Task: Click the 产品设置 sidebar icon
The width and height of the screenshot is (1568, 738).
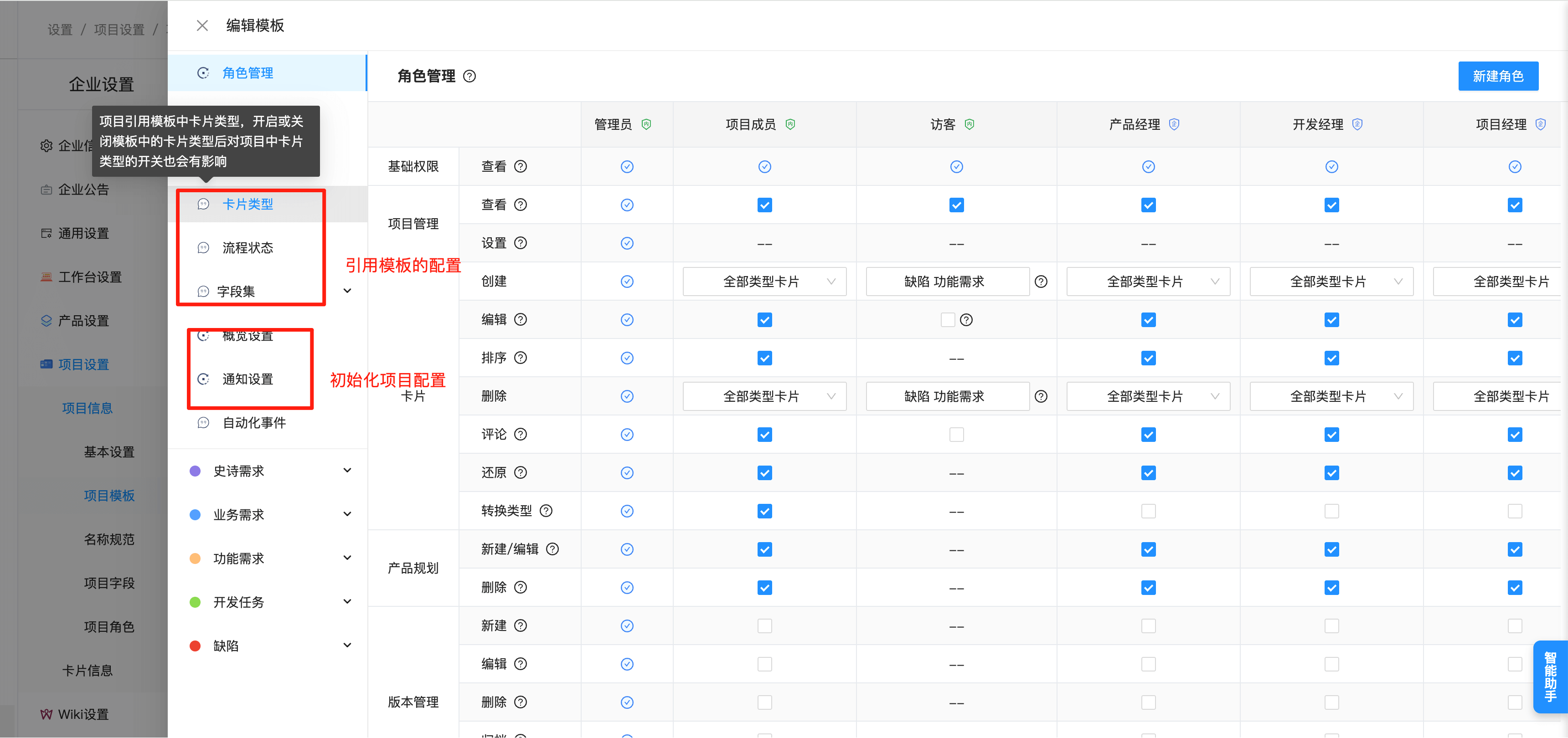Action: click(x=46, y=321)
